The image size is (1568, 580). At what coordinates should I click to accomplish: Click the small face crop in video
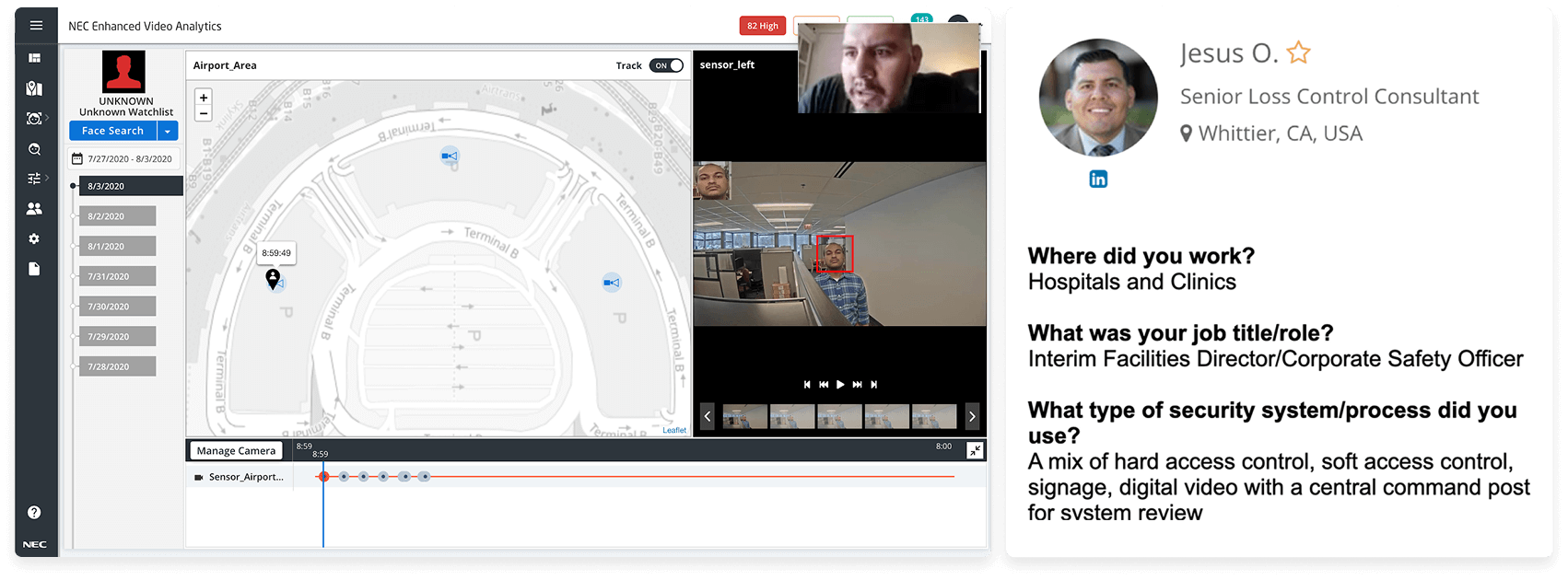tap(712, 180)
